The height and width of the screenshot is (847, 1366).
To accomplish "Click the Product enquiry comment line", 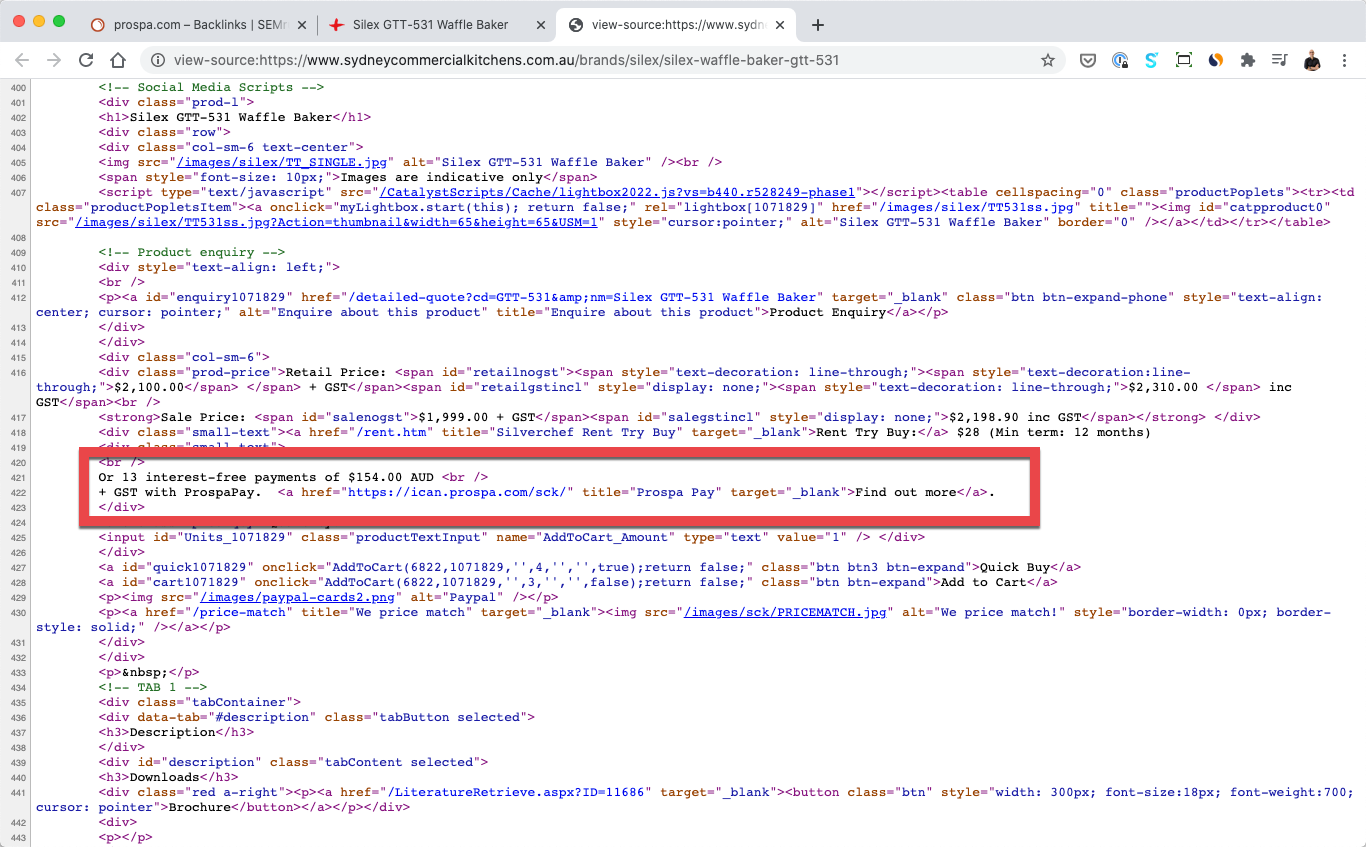I will [x=192, y=252].
